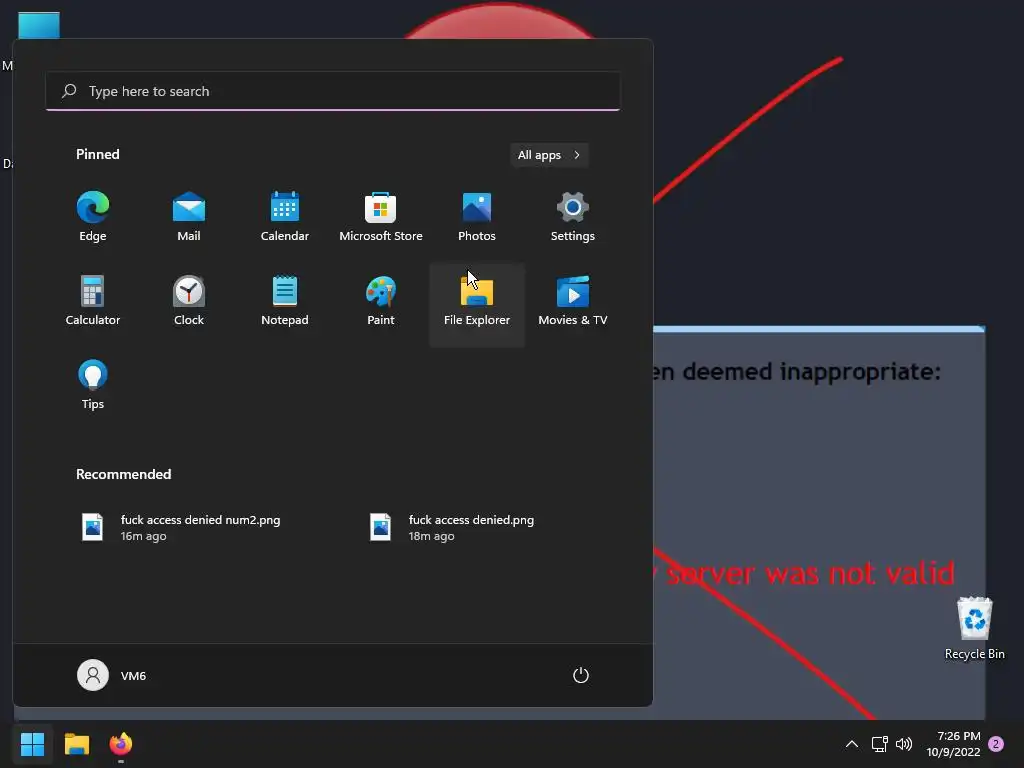
Task: Launch Paint
Action: tap(381, 301)
